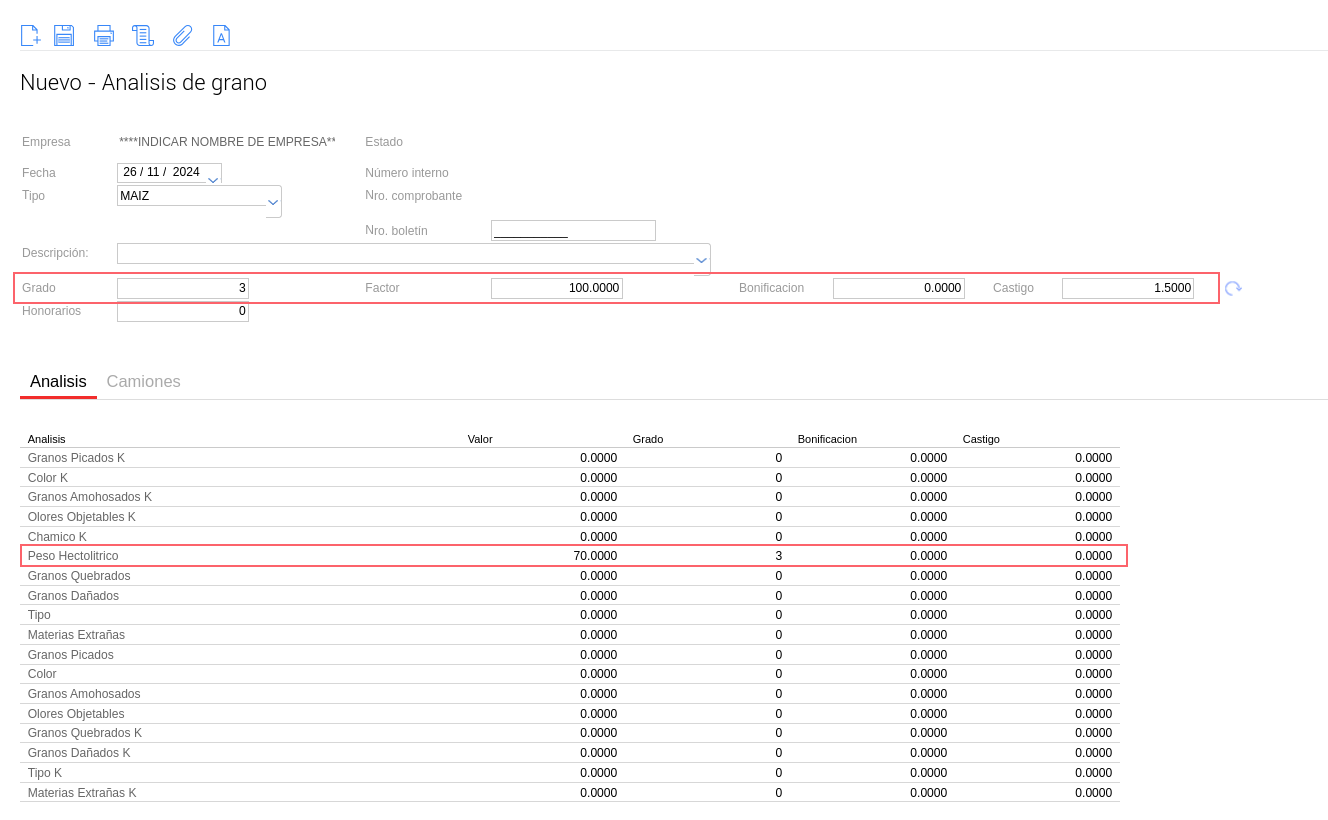Save the record with the floppy disk icon
The image size is (1328, 820).
coord(64,36)
